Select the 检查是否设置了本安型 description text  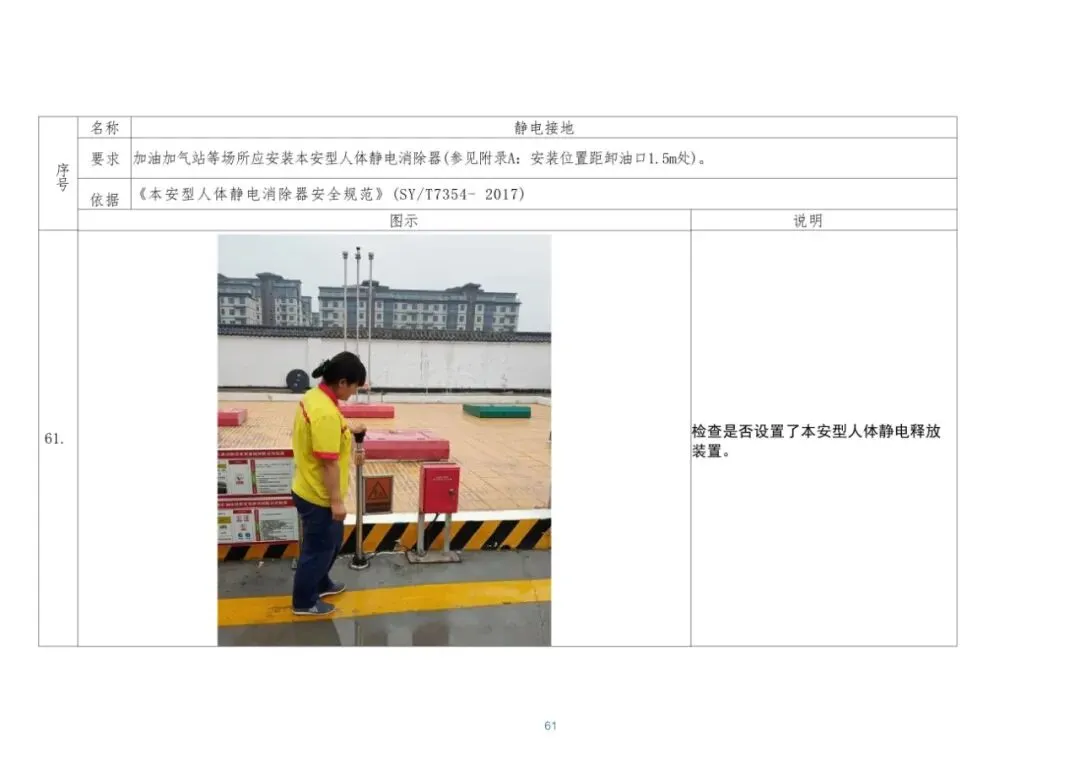[x=816, y=441]
